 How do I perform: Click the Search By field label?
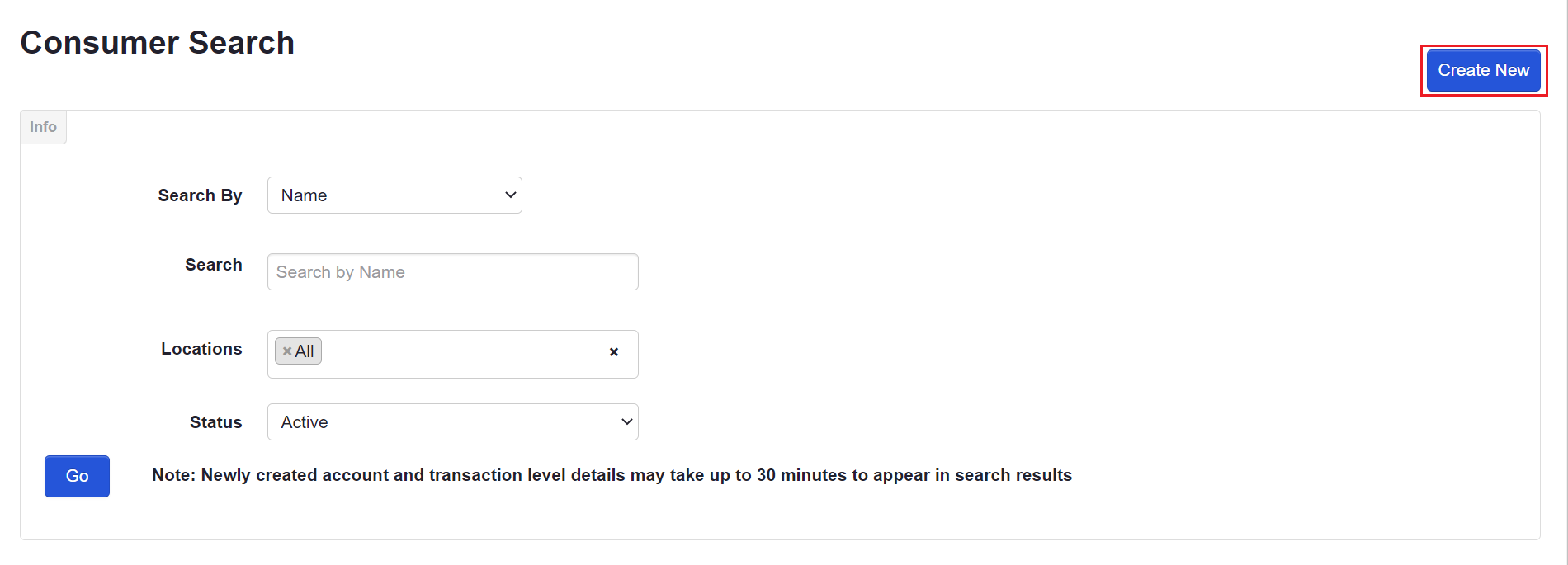(200, 195)
